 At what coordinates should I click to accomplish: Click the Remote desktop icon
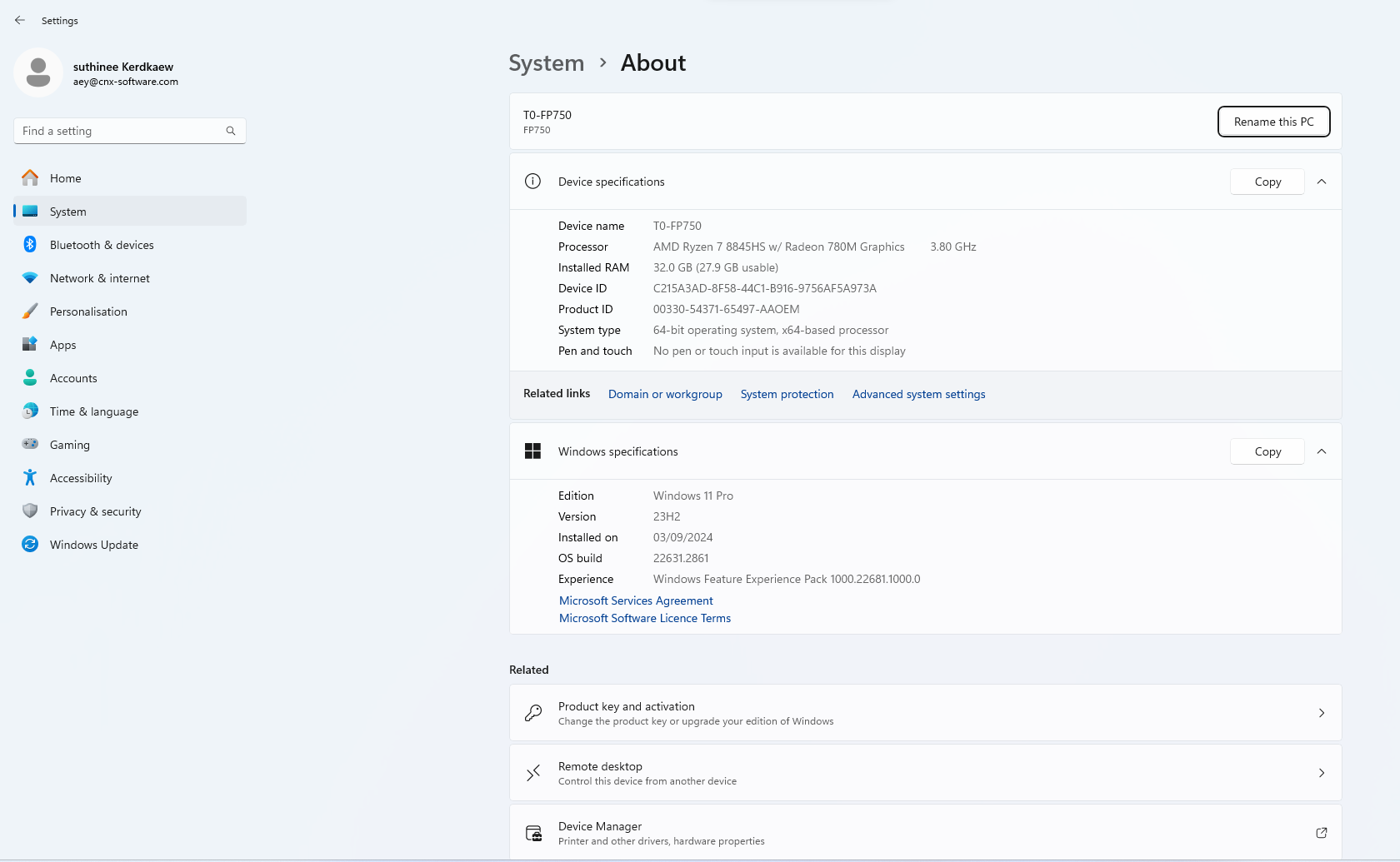pos(533,773)
